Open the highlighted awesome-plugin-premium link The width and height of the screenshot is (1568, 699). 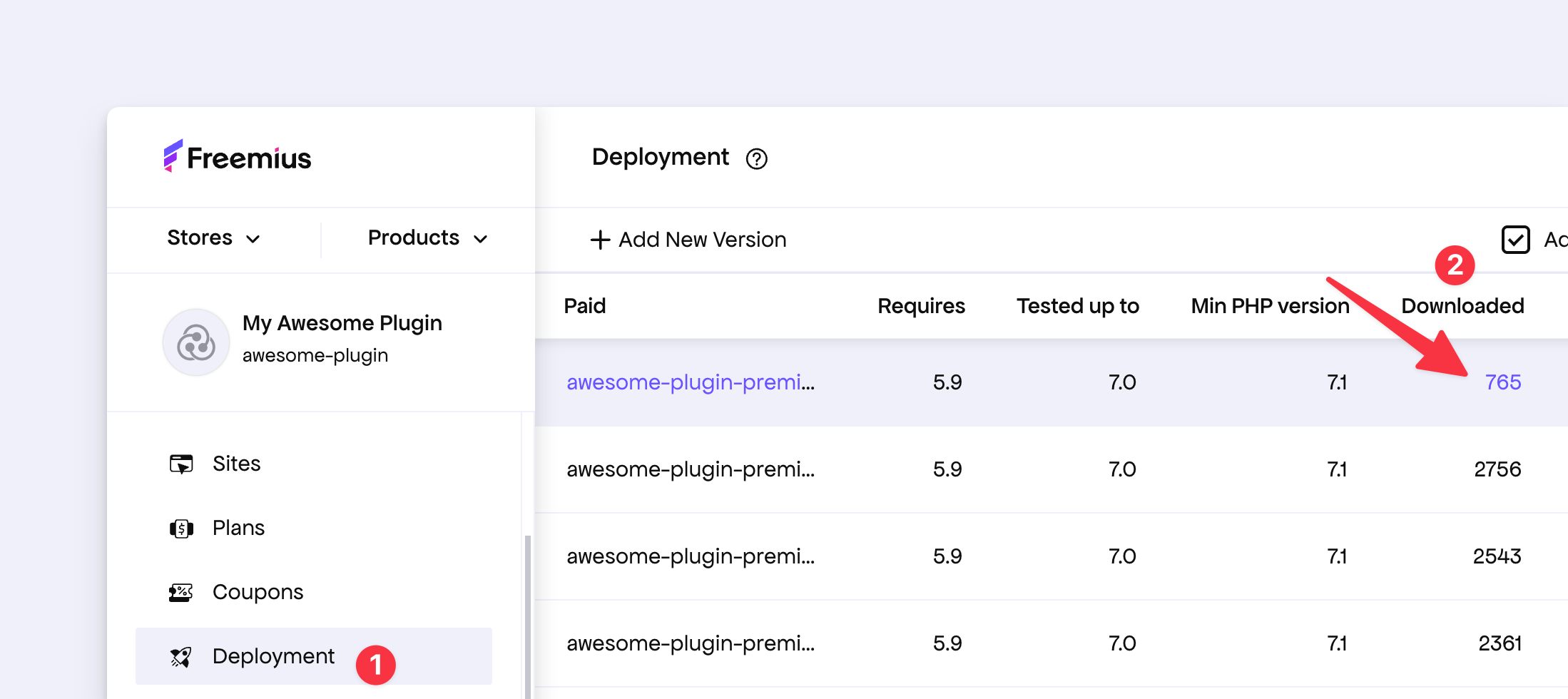[690, 382]
